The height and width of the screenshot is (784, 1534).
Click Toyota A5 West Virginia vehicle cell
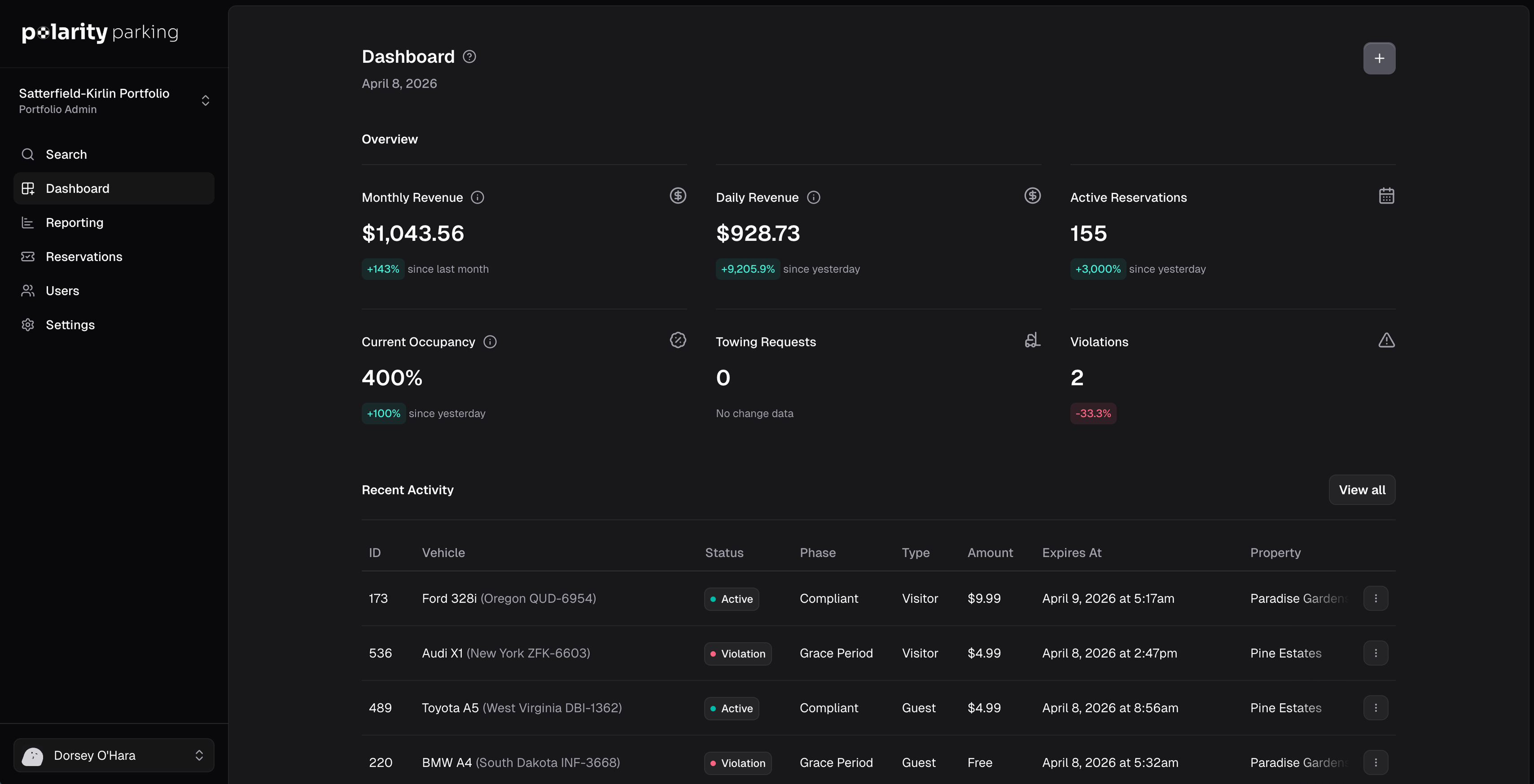click(522, 708)
